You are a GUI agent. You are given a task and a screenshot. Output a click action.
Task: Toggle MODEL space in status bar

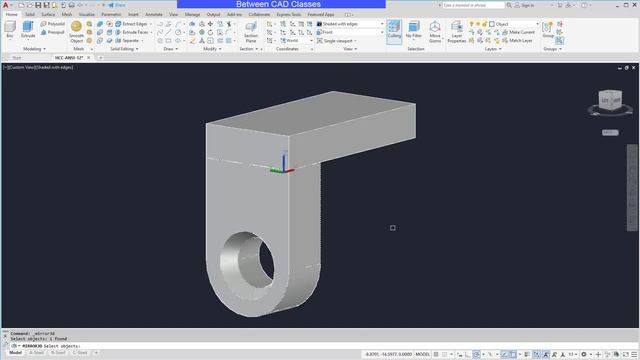click(x=422, y=354)
